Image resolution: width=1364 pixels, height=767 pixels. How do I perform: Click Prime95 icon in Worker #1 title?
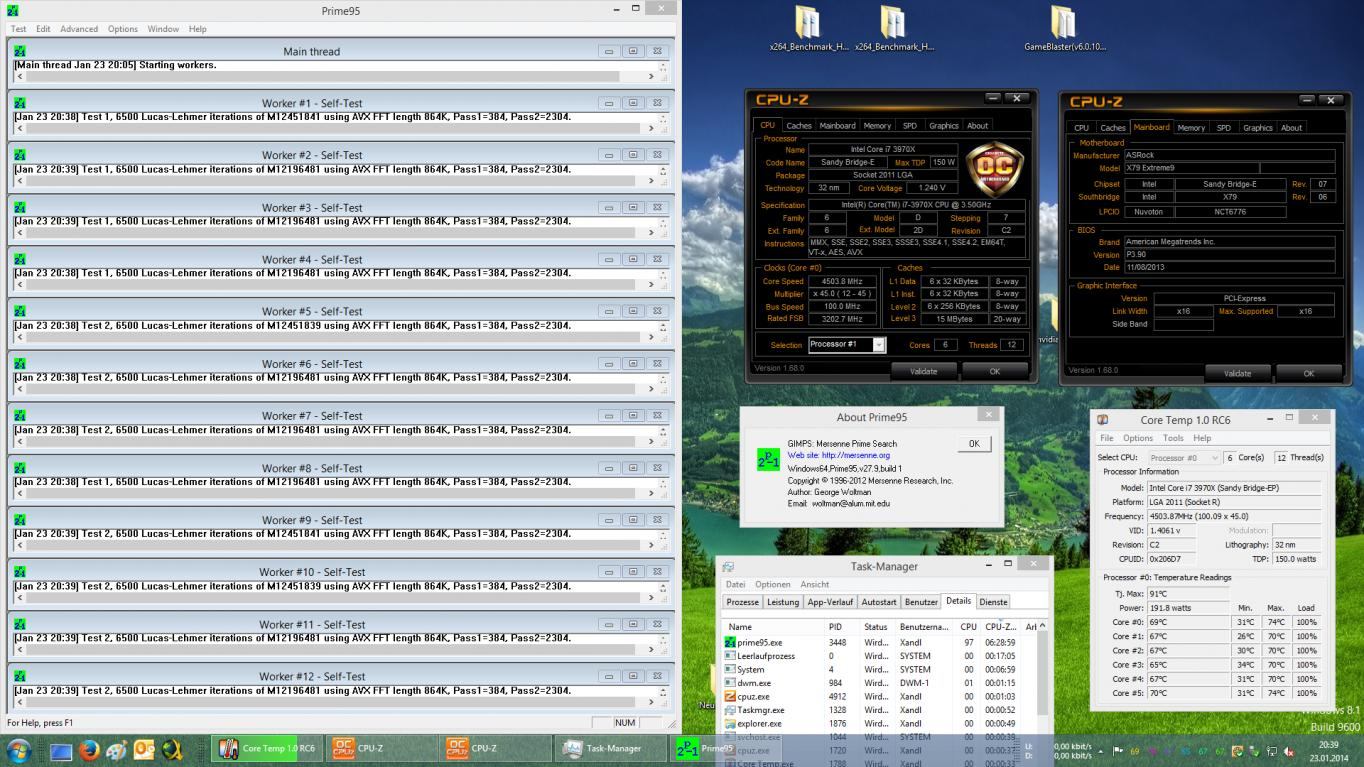pyautogui.click(x=19, y=103)
